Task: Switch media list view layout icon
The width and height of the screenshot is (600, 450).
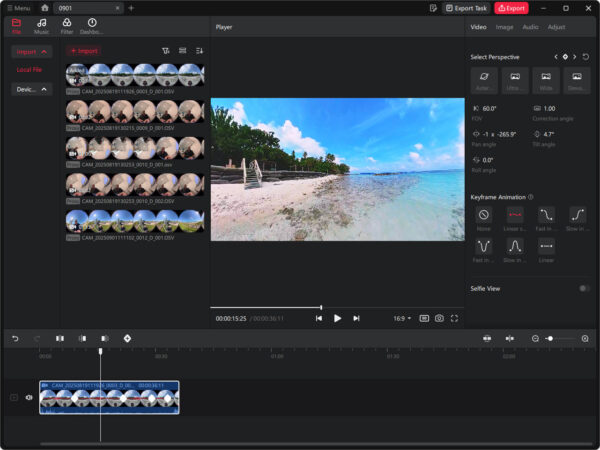Action: tap(183, 51)
